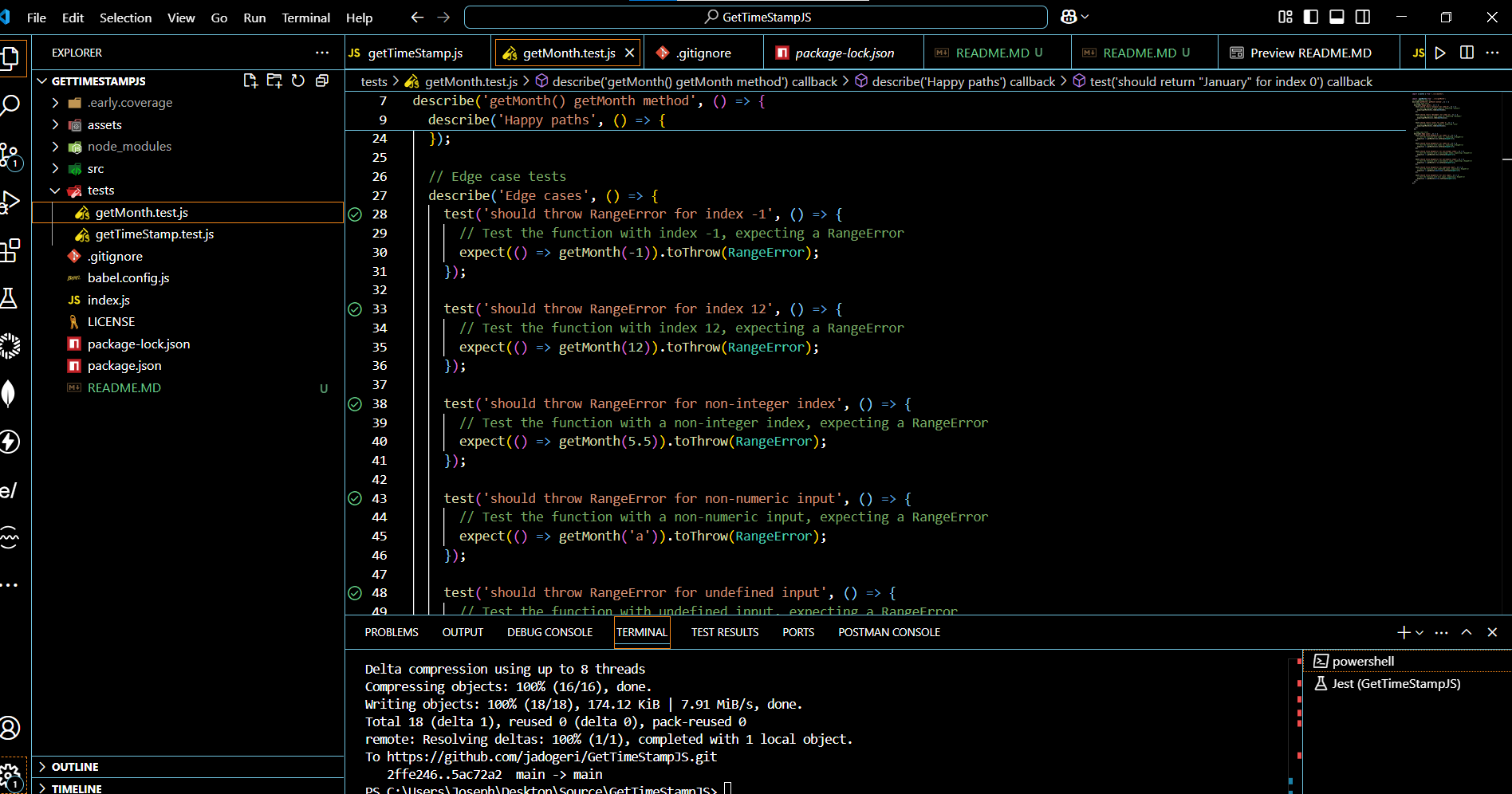Open the LICENSE file in explorer
Image resolution: width=1512 pixels, height=794 pixels.
coord(111,322)
